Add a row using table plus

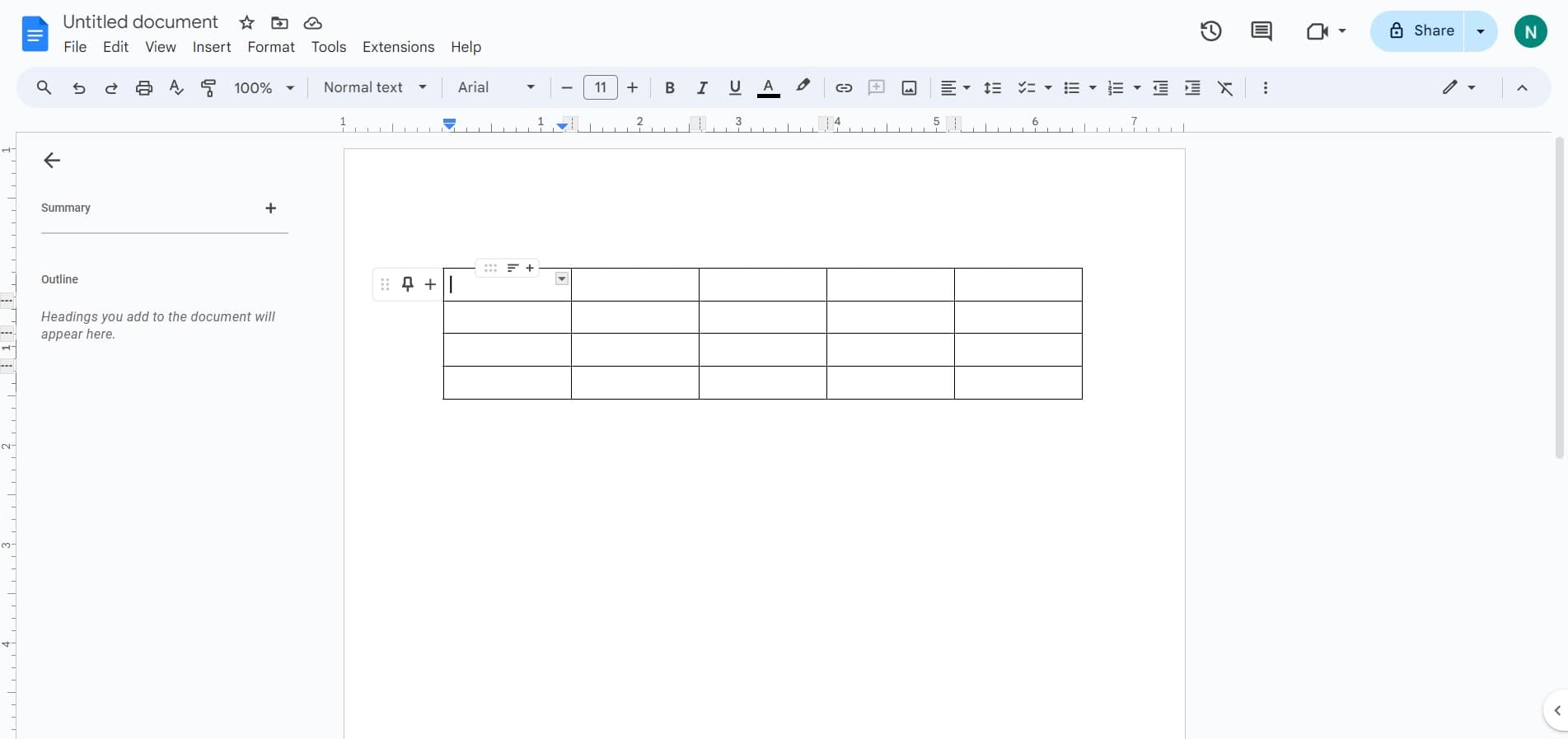430,284
